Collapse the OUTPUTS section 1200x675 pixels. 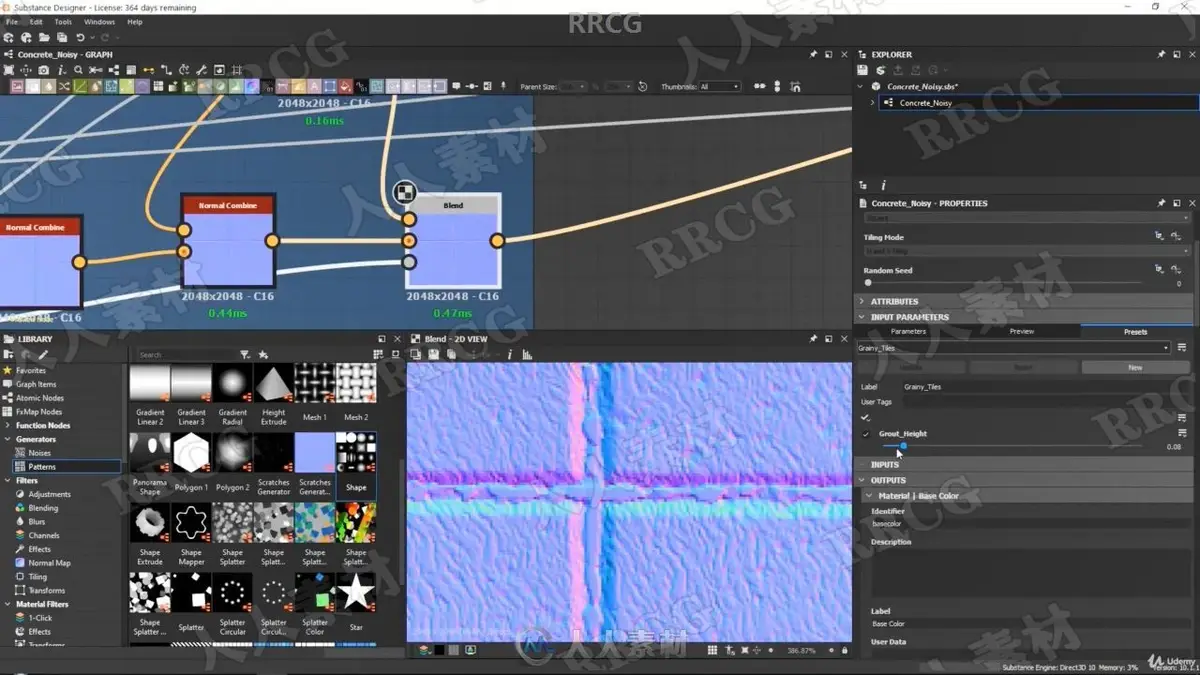(x=862, y=480)
